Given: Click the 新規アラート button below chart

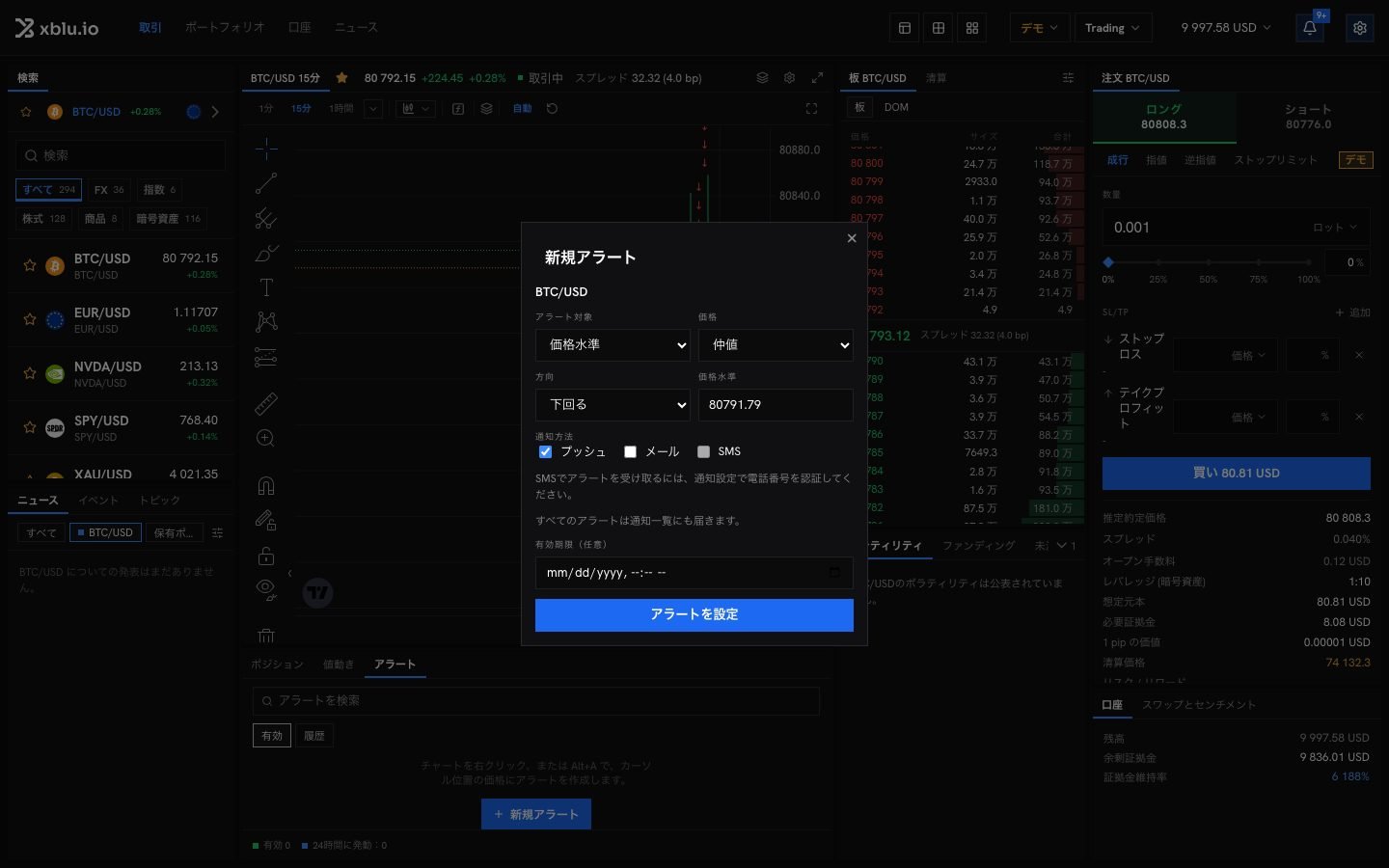Looking at the screenshot, I should (x=536, y=814).
